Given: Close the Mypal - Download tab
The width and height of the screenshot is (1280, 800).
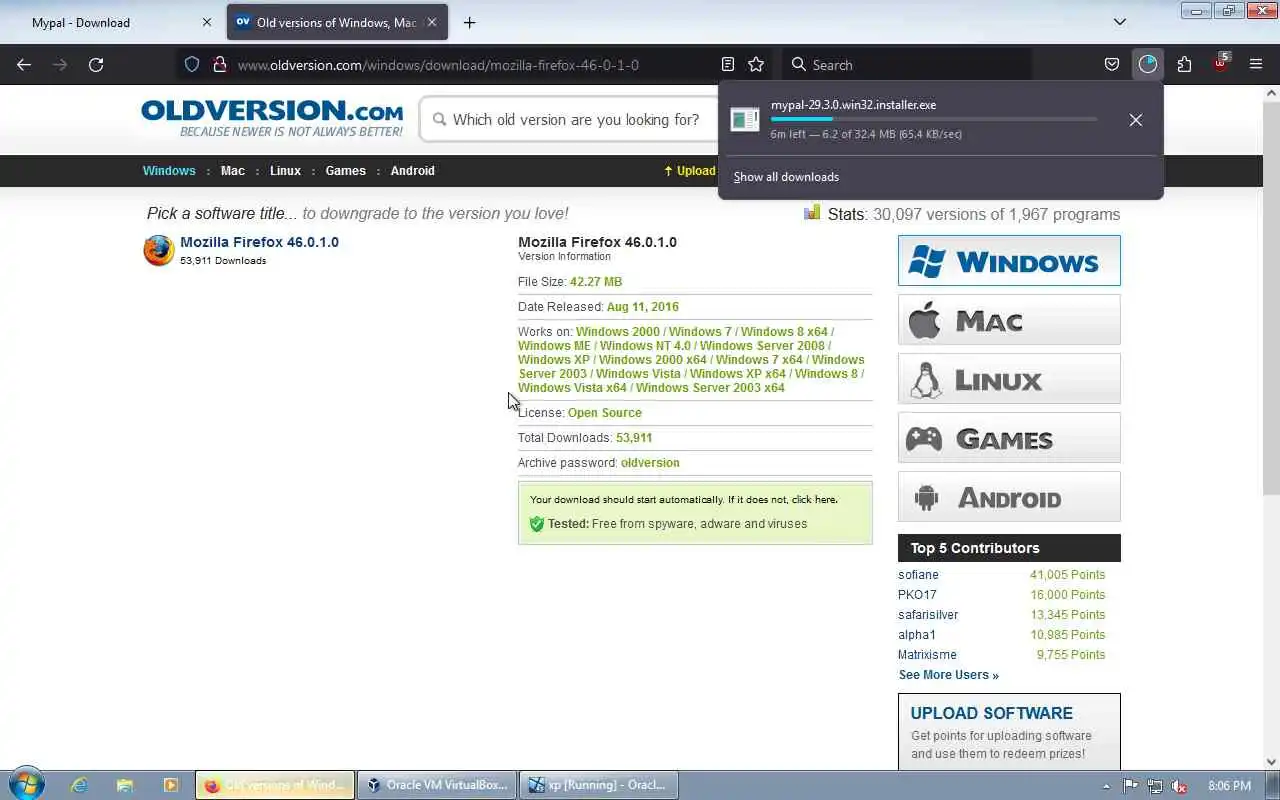Looking at the screenshot, I should click(207, 22).
